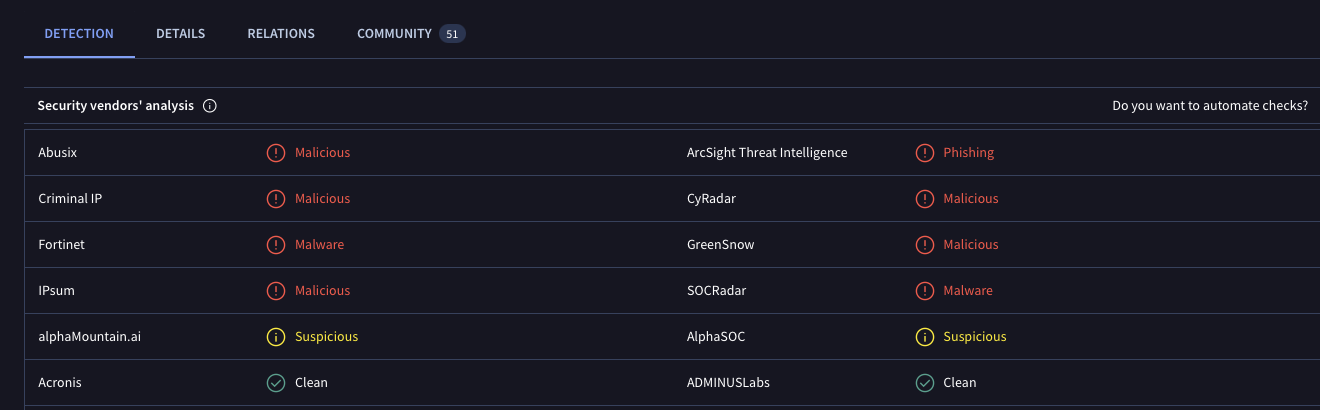Screen dimensions: 1320x410
Task: Click the Suspicious icon for alphaMountain.ai
Action: tap(276, 337)
